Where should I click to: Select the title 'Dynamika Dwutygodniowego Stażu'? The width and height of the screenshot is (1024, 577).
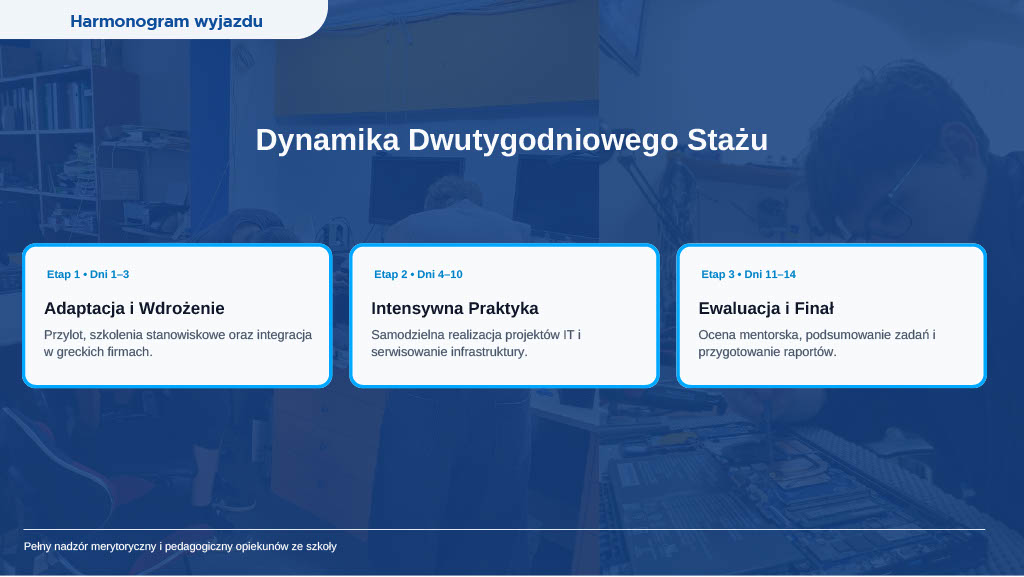point(511,140)
